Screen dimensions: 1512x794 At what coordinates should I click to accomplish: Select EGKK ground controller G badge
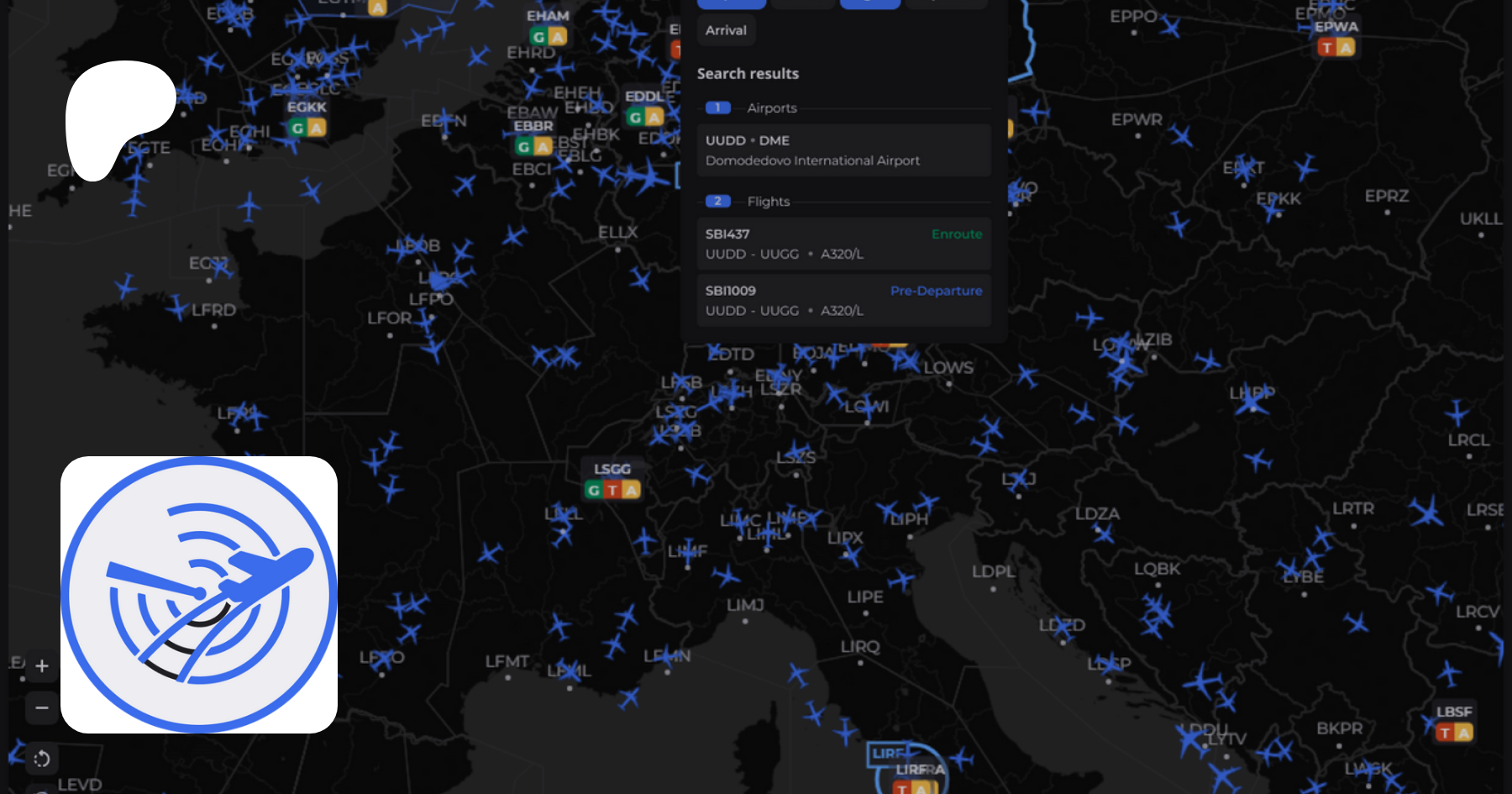pyautogui.click(x=297, y=129)
